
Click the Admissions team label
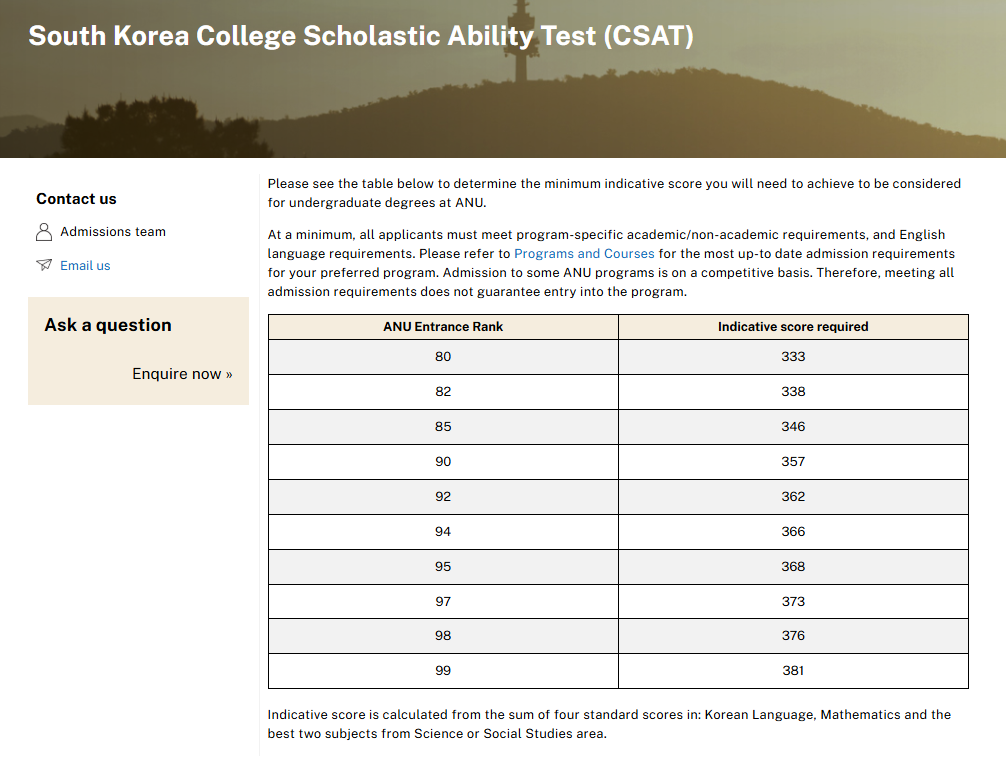tap(113, 232)
